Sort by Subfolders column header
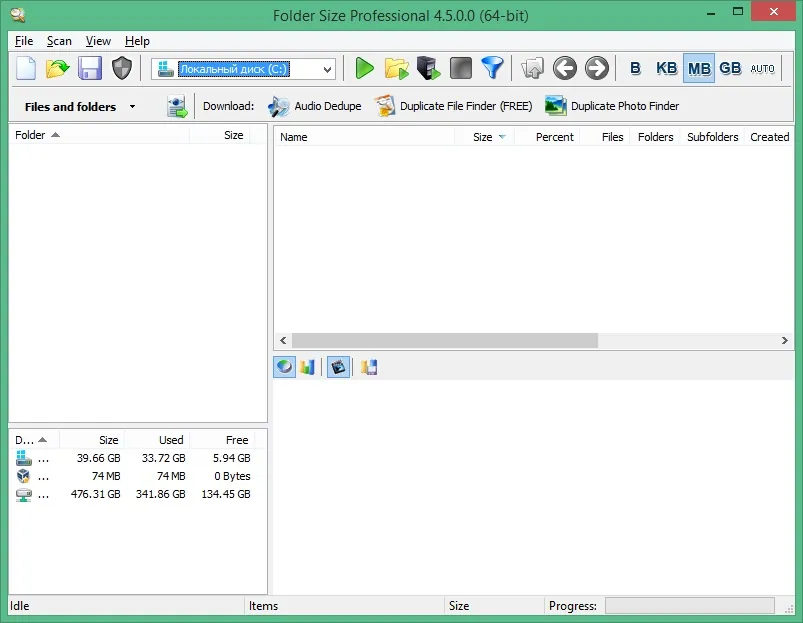Image resolution: width=803 pixels, height=623 pixels. [712, 137]
